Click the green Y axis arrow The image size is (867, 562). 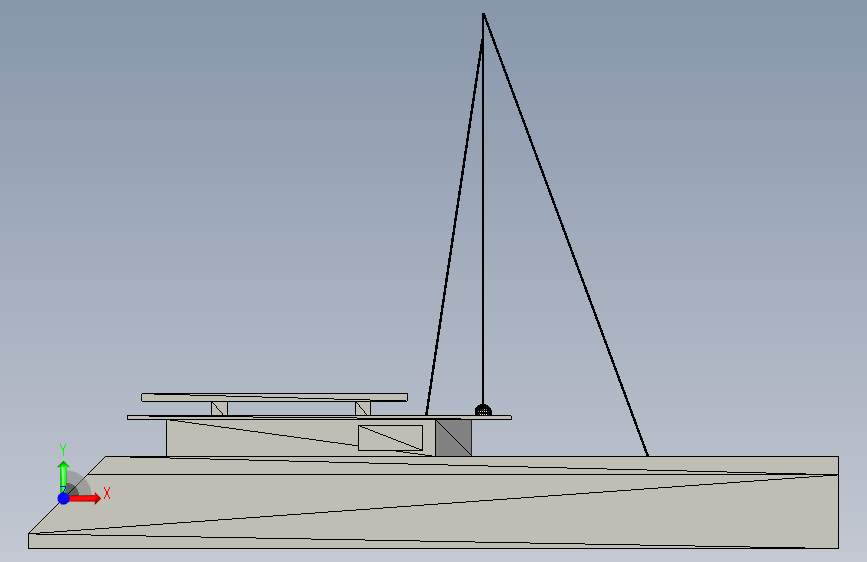coord(64,476)
